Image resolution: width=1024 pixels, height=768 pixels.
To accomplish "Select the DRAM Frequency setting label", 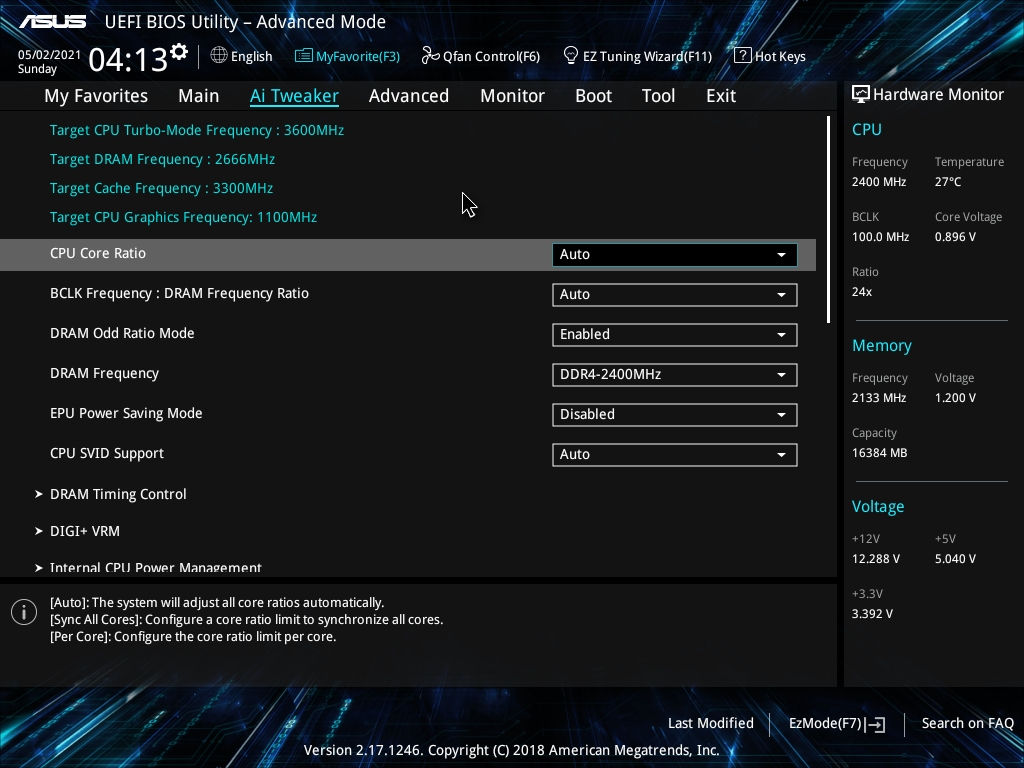I will pyautogui.click(x=104, y=374).
